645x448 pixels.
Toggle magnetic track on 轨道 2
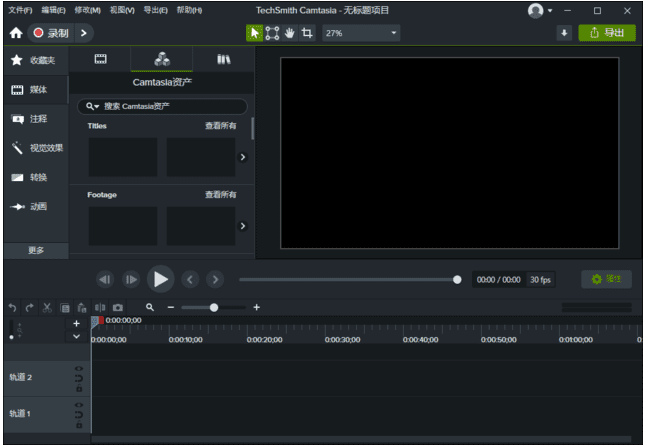coord(79,378)
